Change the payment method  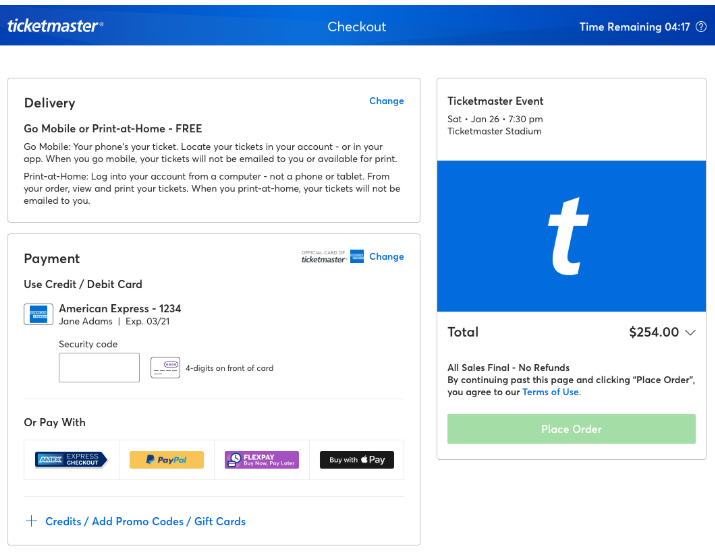tap(386, 256)
